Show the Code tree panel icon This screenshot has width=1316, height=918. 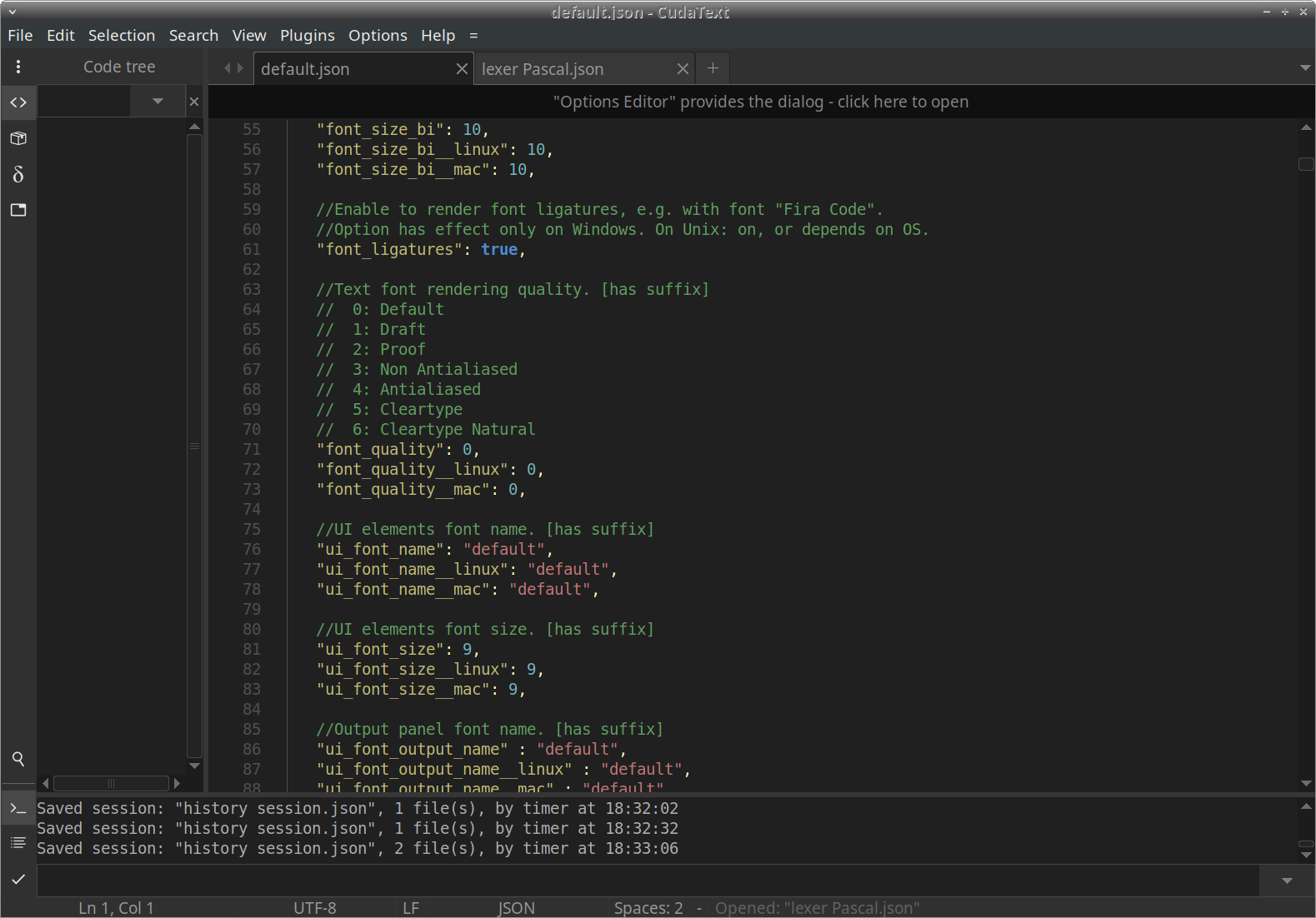coord(18,102)
